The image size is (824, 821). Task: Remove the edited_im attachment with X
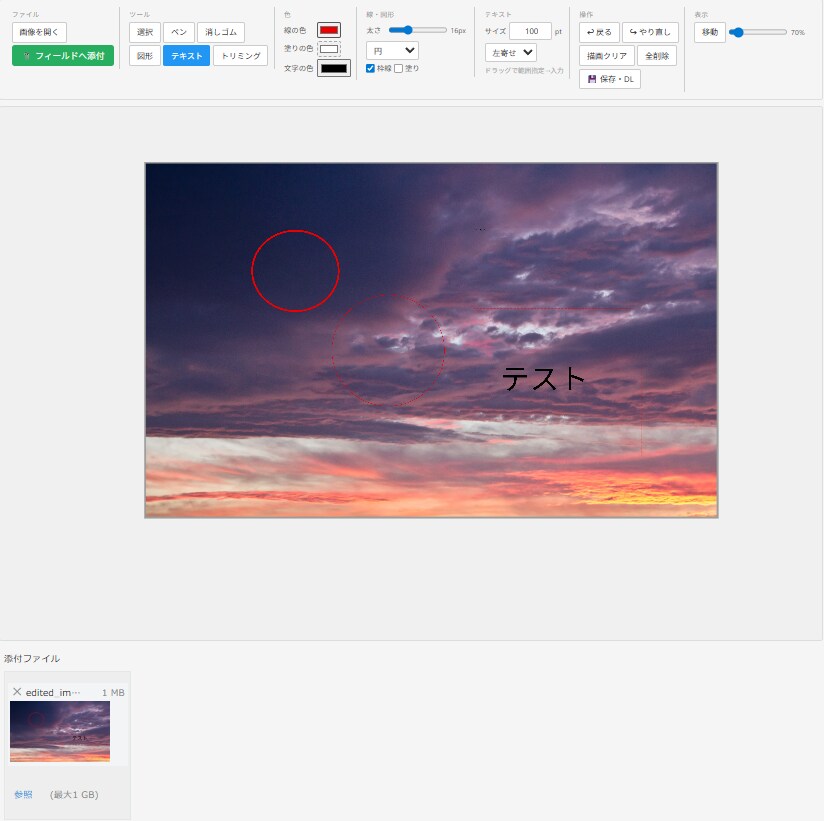[17, 692]
